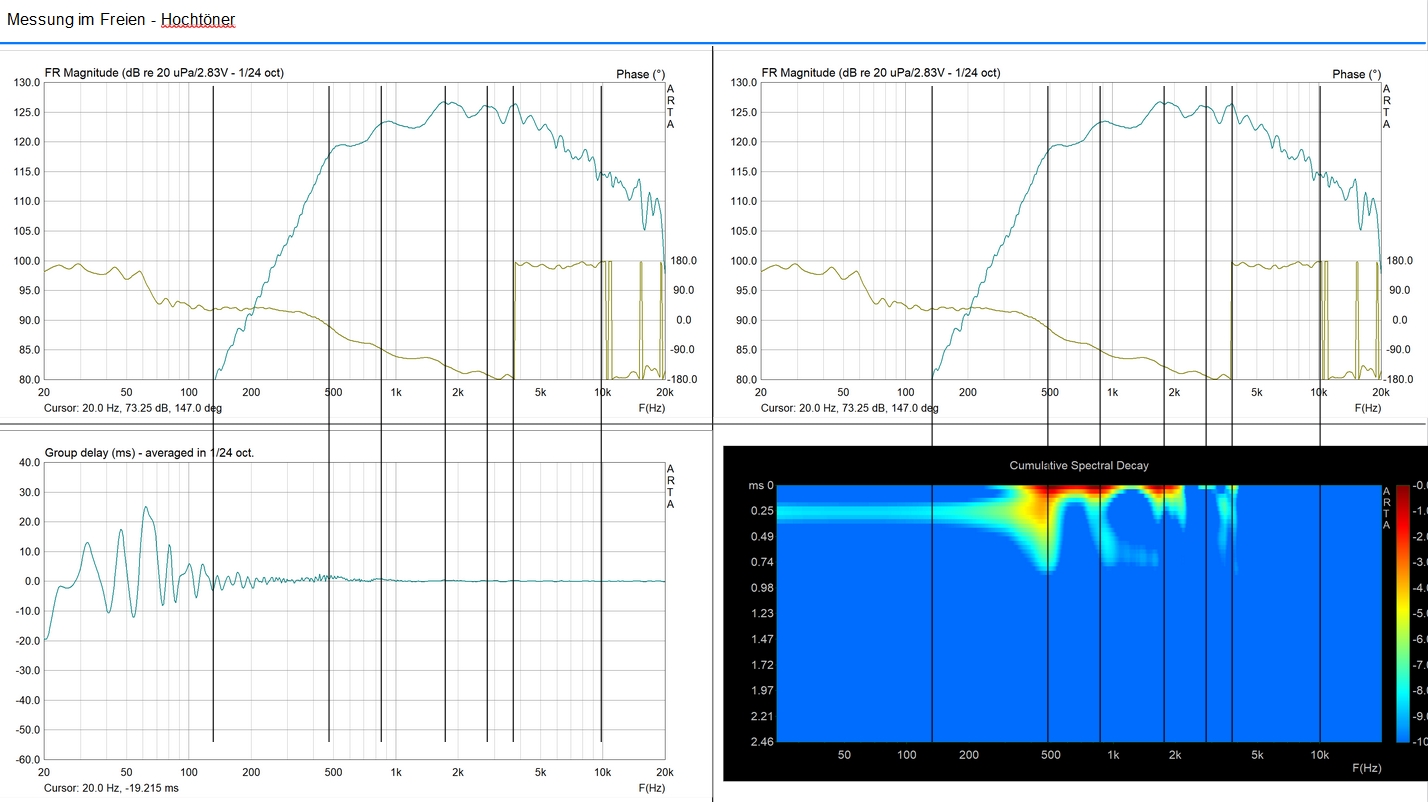Click the 180.0 phase axis label on right chart
Screen dimensions: 1428x802
(1396, 261)
